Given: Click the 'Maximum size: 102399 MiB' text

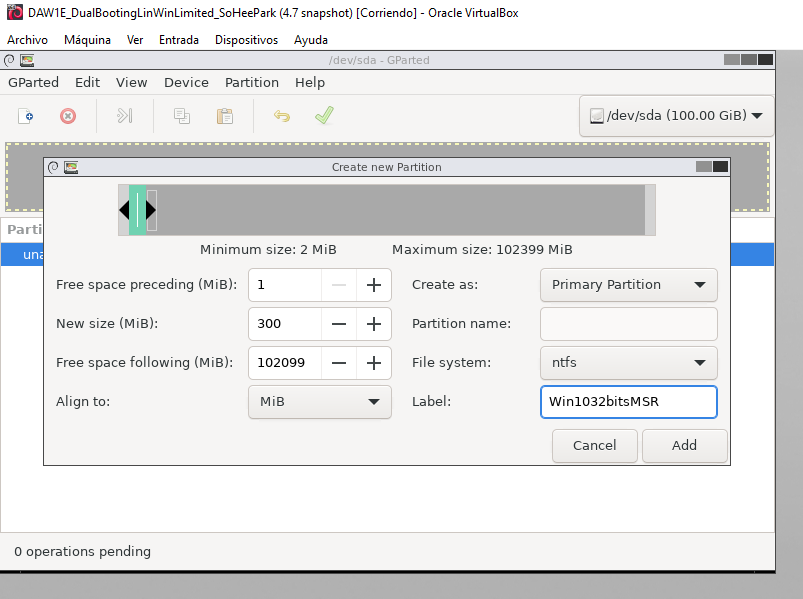Looking at the screenshot, I should (x=482, y=249).
